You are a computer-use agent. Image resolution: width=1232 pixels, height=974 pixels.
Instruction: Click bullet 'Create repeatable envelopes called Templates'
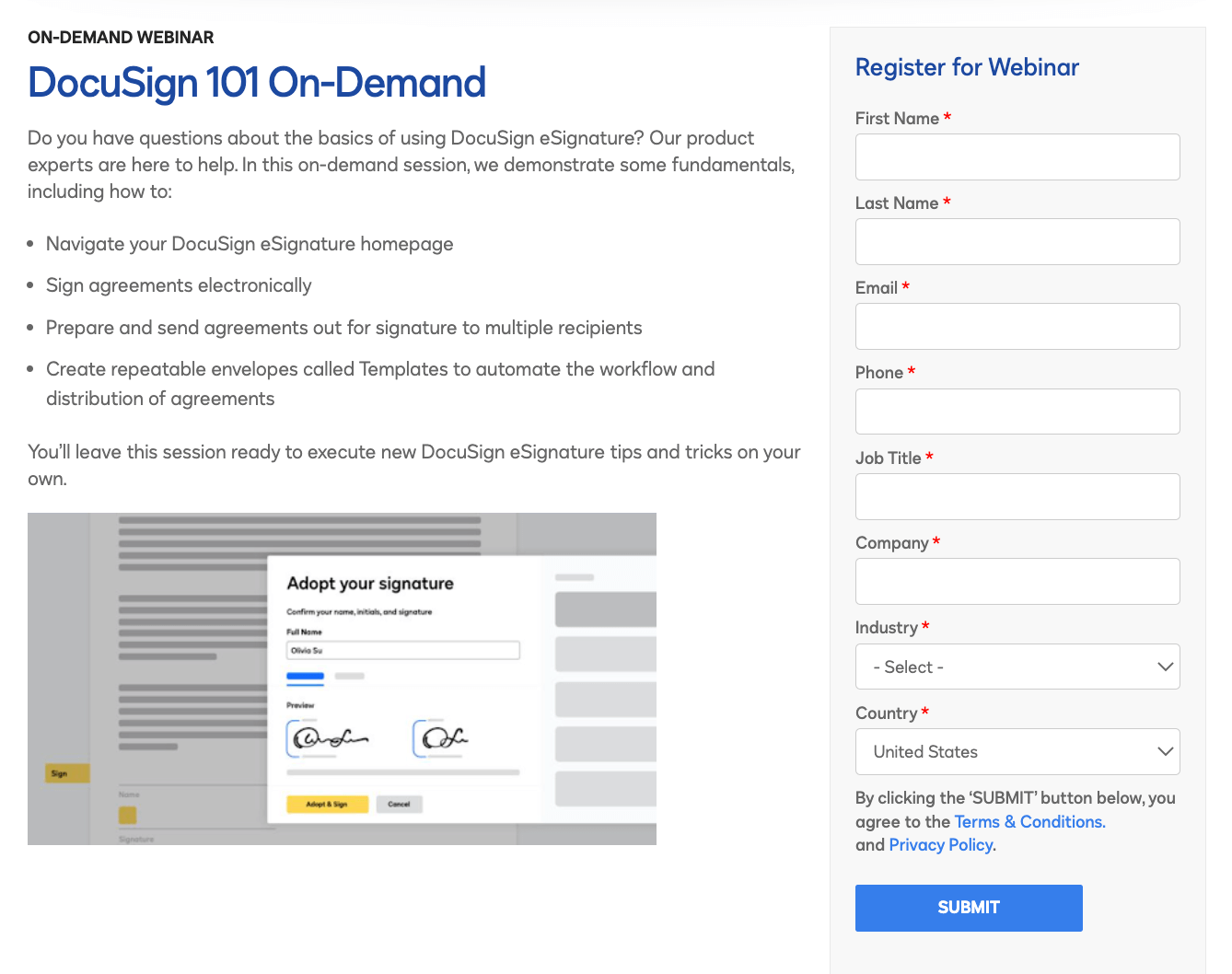(x=380, y=384)
